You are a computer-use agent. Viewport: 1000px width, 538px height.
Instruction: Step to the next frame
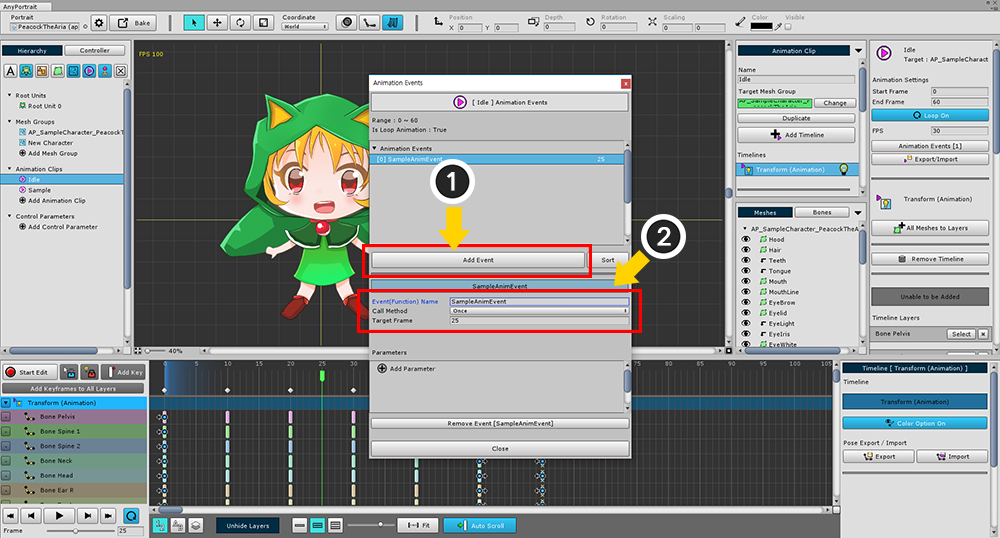coord(87,516)
